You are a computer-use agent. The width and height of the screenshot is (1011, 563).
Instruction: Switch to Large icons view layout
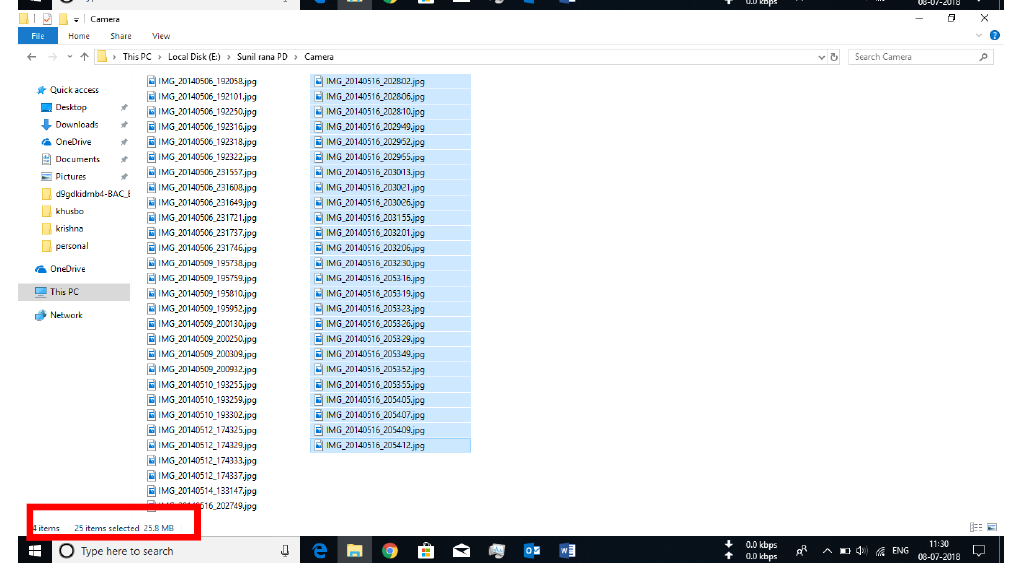992,528
